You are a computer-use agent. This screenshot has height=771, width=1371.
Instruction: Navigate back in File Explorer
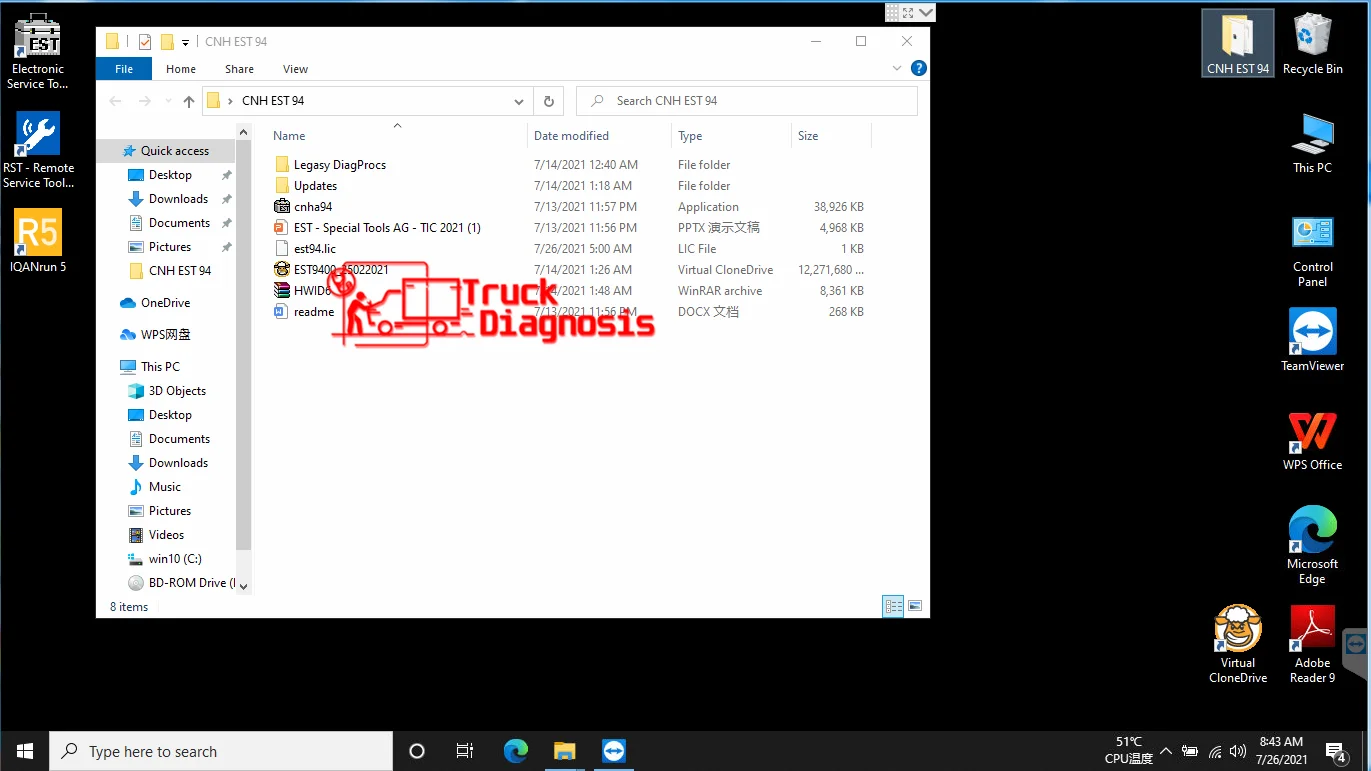pyautogui.click(x=116, y=101)
